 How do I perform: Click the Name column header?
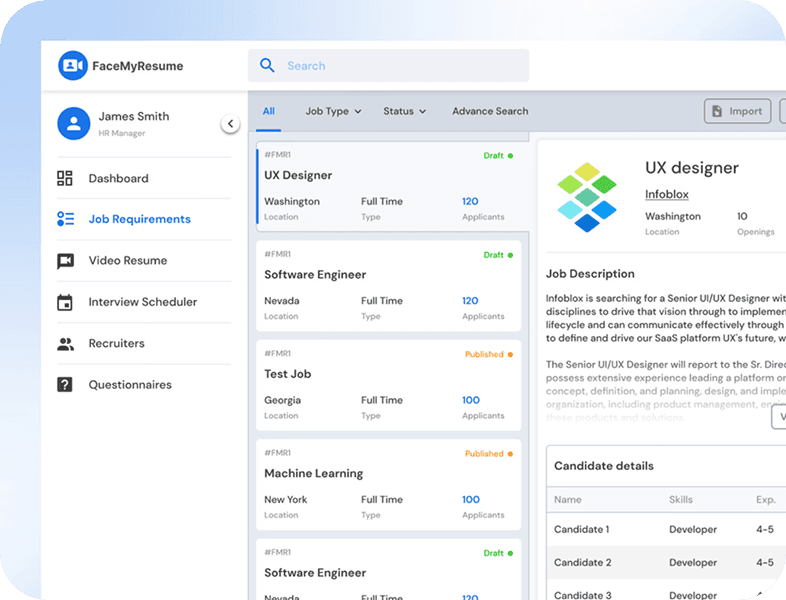pyautogui.click(x=567, y=500)
